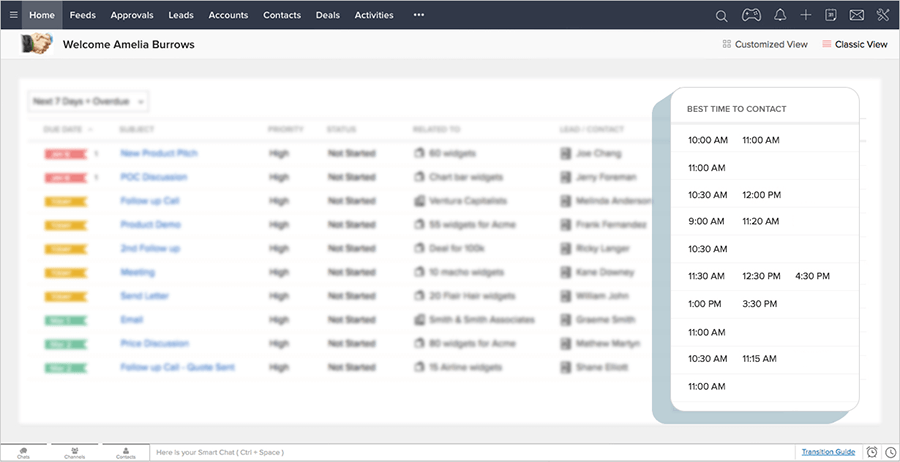Open Channels in the bottom bar
The width and height of the screenshot is (900, 462).
point(75,453)
